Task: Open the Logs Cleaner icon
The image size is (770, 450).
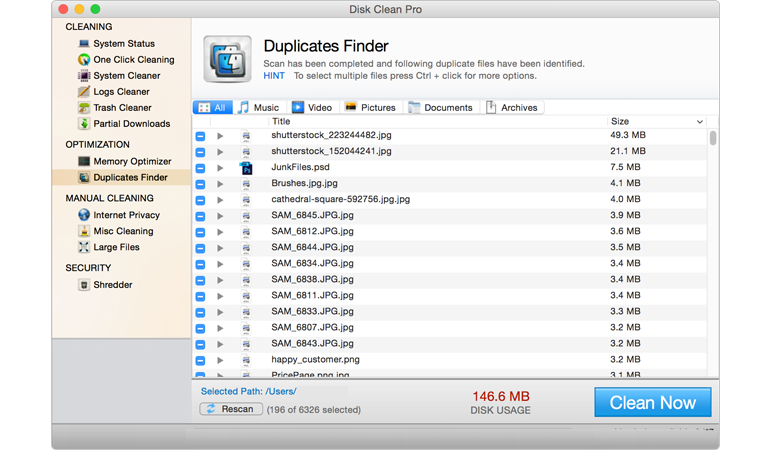Action: click(x=84, y=92)
